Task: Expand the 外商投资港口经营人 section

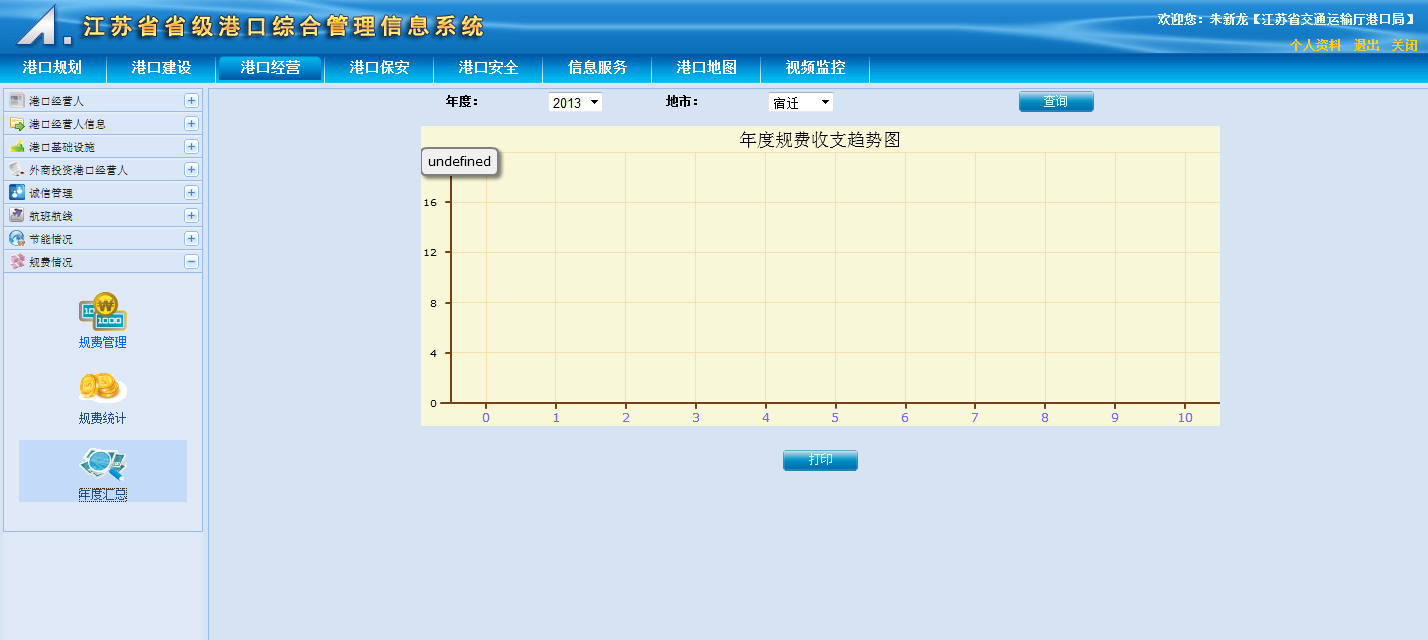Action: 191,170
